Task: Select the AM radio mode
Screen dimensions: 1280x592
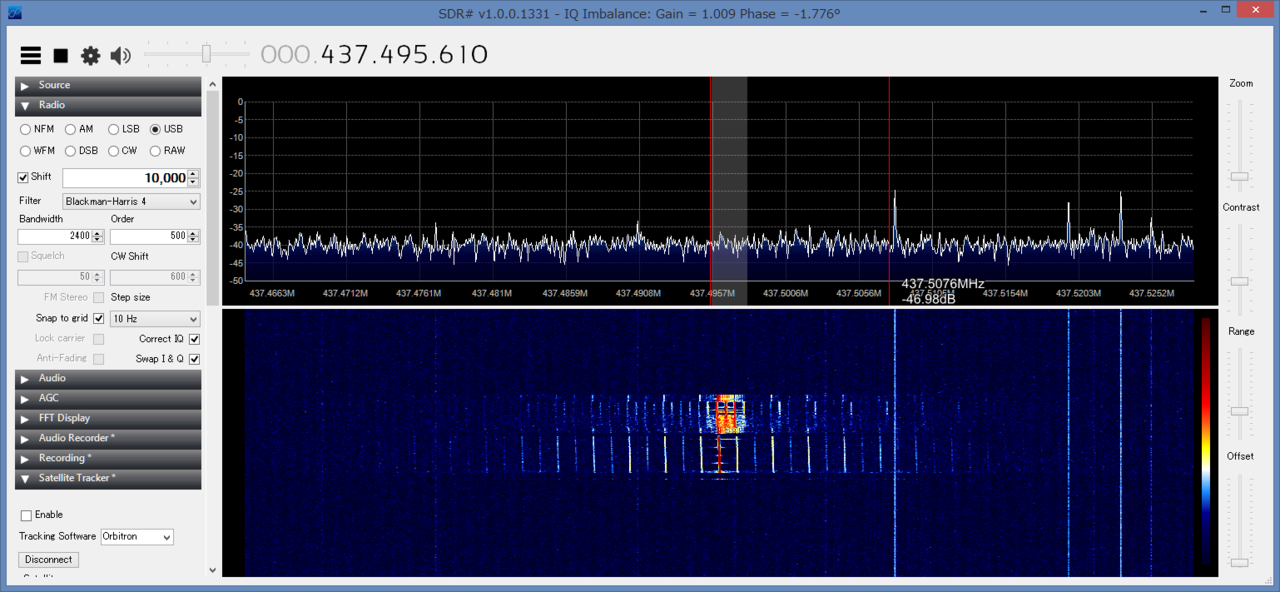Action: coord(79,129)
